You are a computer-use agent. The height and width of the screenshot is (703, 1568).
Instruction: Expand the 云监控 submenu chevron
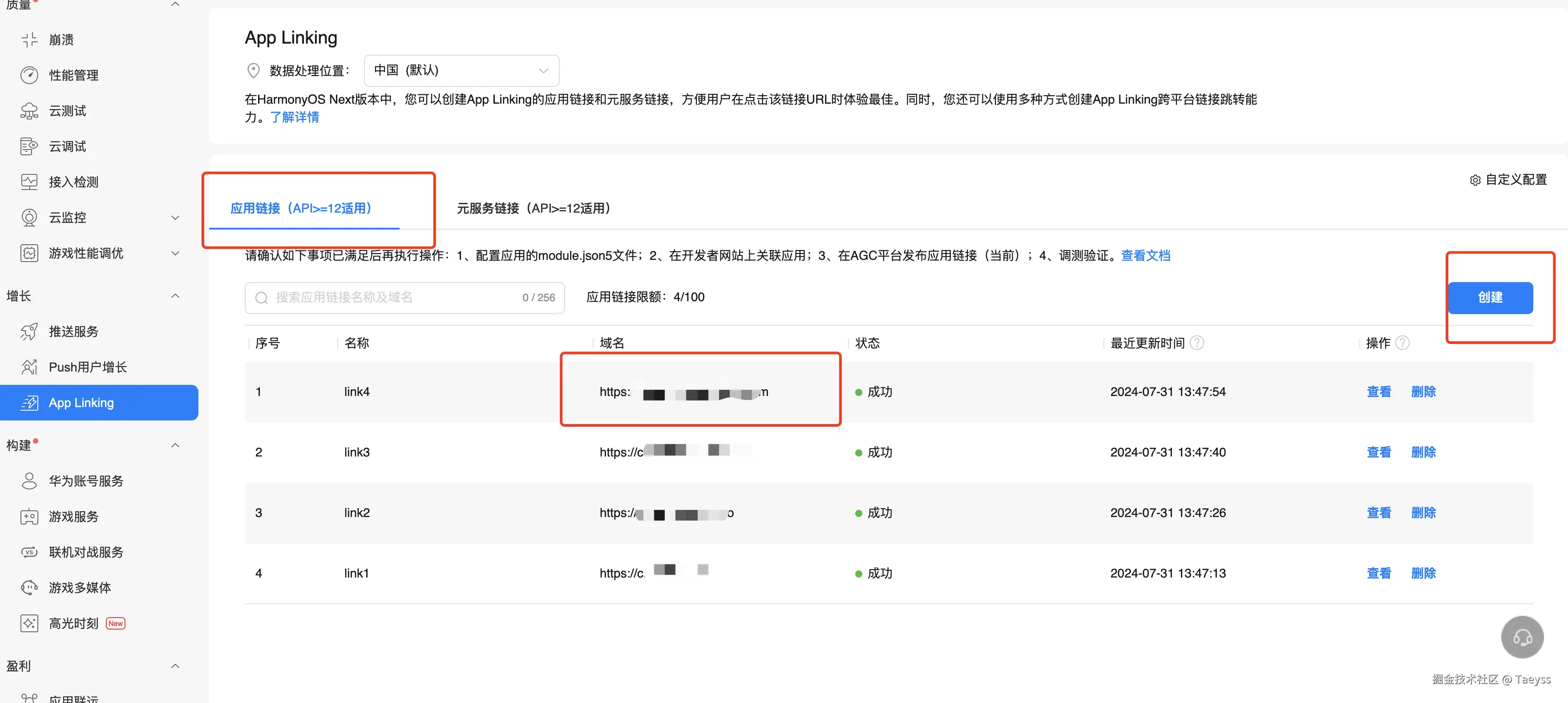[x=175, y=217]
